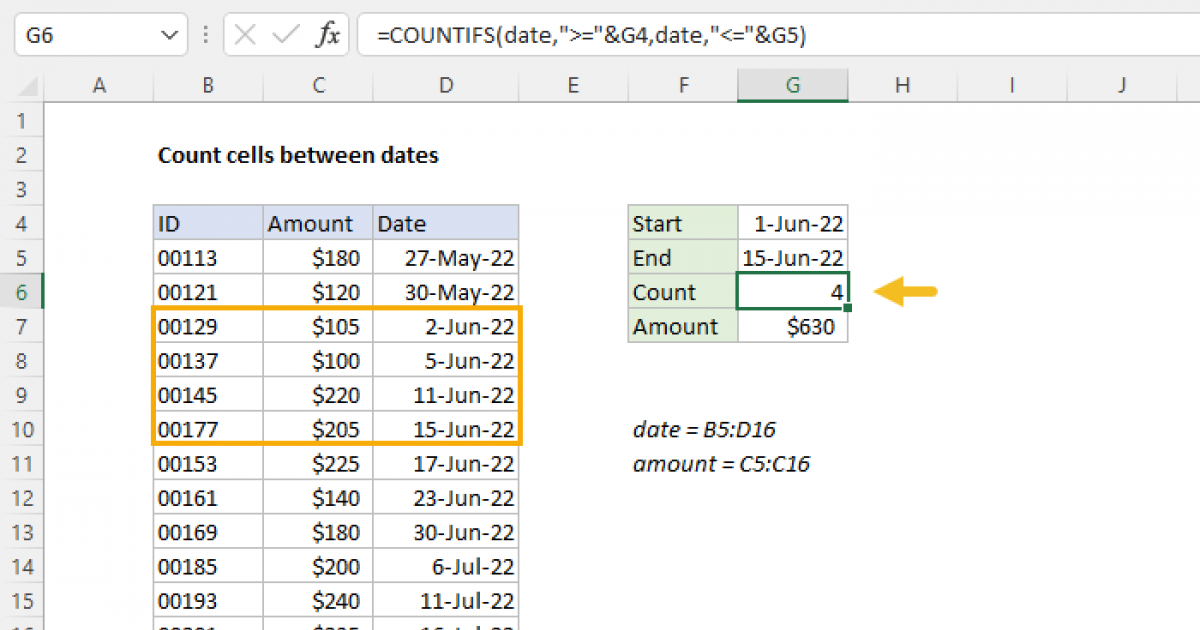Select row 10 header
This screenshot has height=630, width=1200.
click(22, 429)
